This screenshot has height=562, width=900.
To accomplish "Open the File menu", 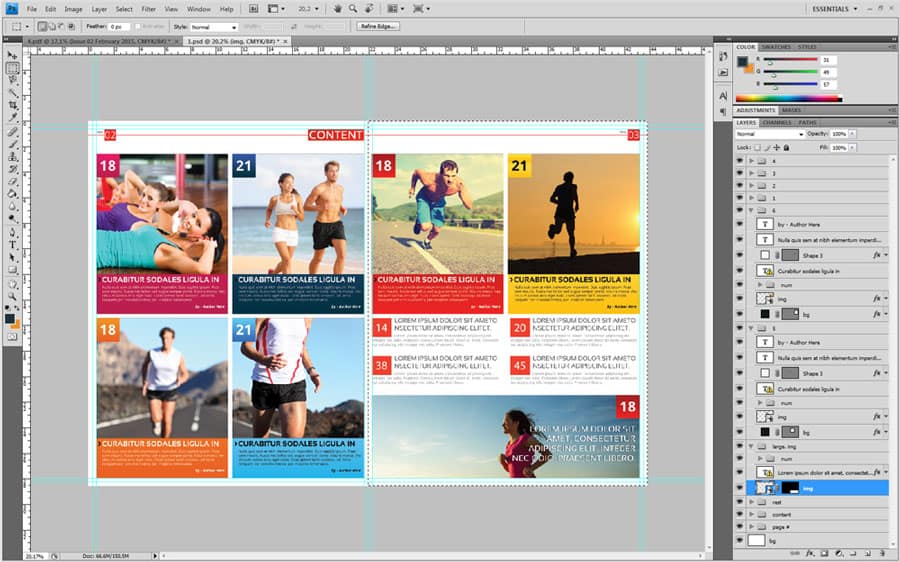I will click(x=32, y=9).
